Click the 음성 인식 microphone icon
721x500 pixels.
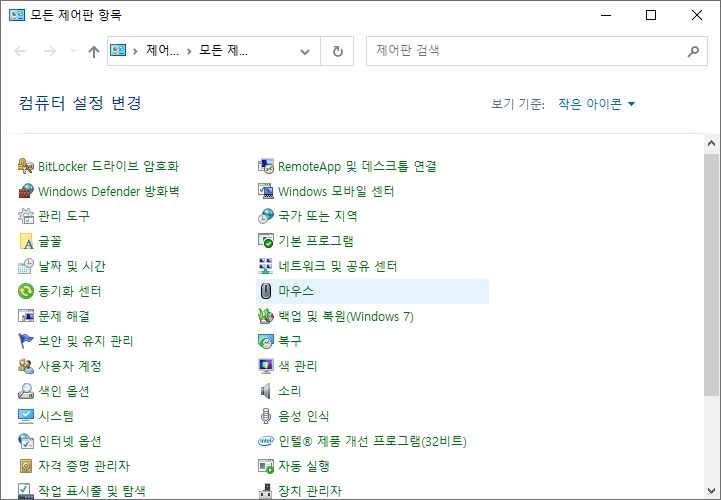click(x=266, y=416)
